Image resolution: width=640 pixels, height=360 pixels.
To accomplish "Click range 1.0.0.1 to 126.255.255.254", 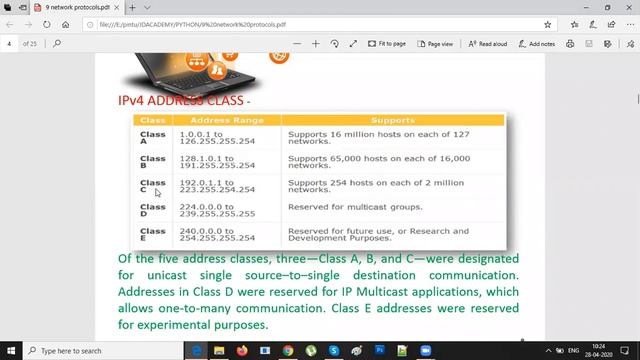I will [x=217, y=138].
